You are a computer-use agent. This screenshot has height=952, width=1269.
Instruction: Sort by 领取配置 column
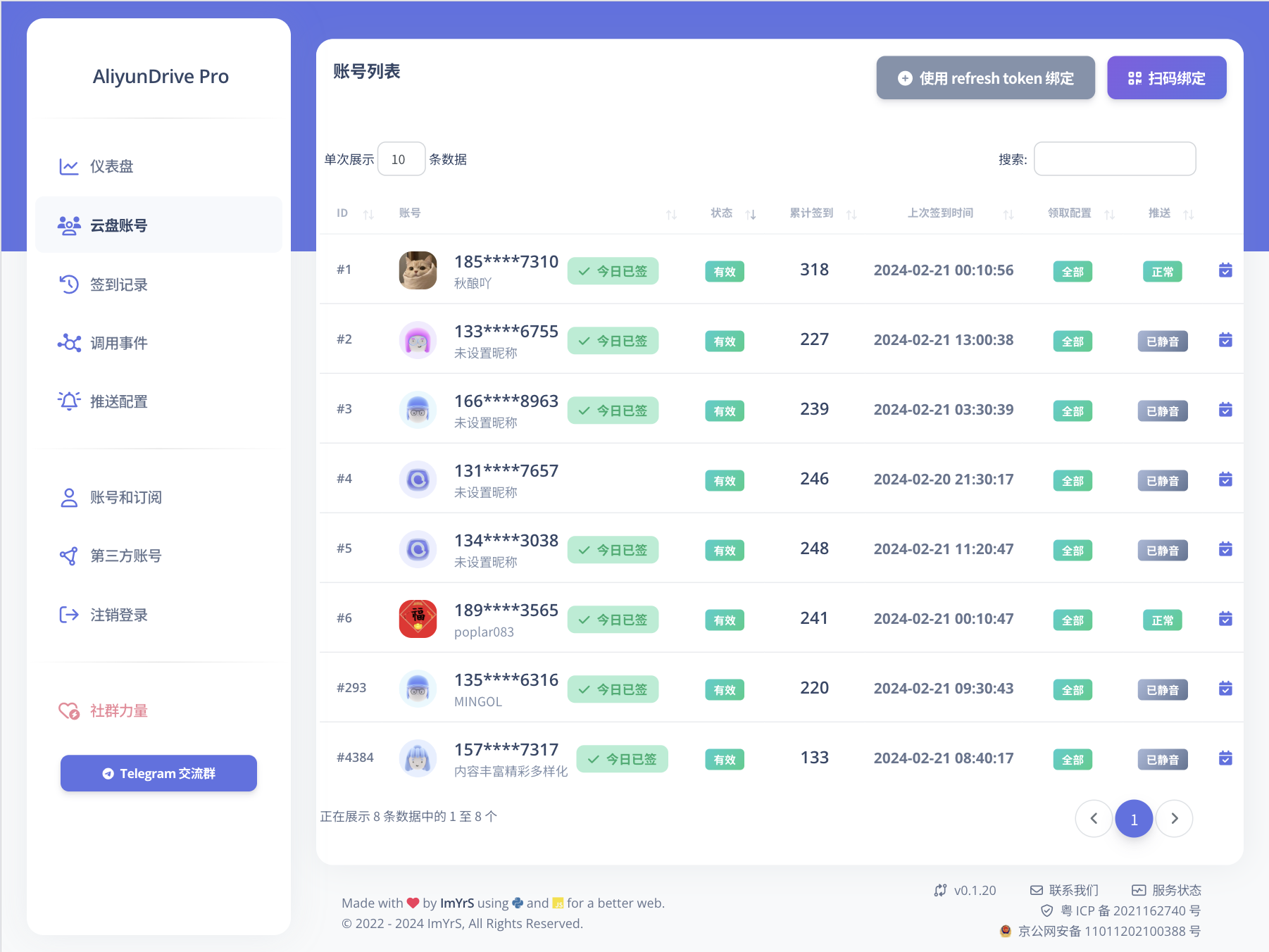click(x=1110, y=214)
